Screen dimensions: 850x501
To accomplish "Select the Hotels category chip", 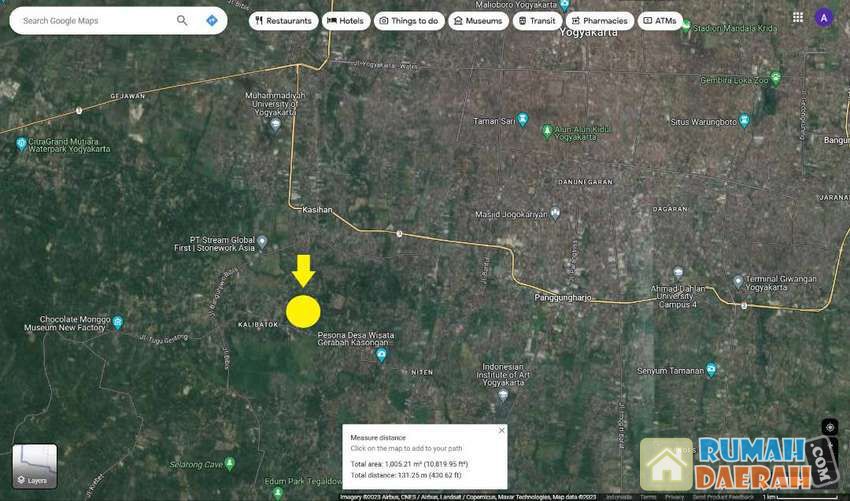I will (x=345, y=20).
